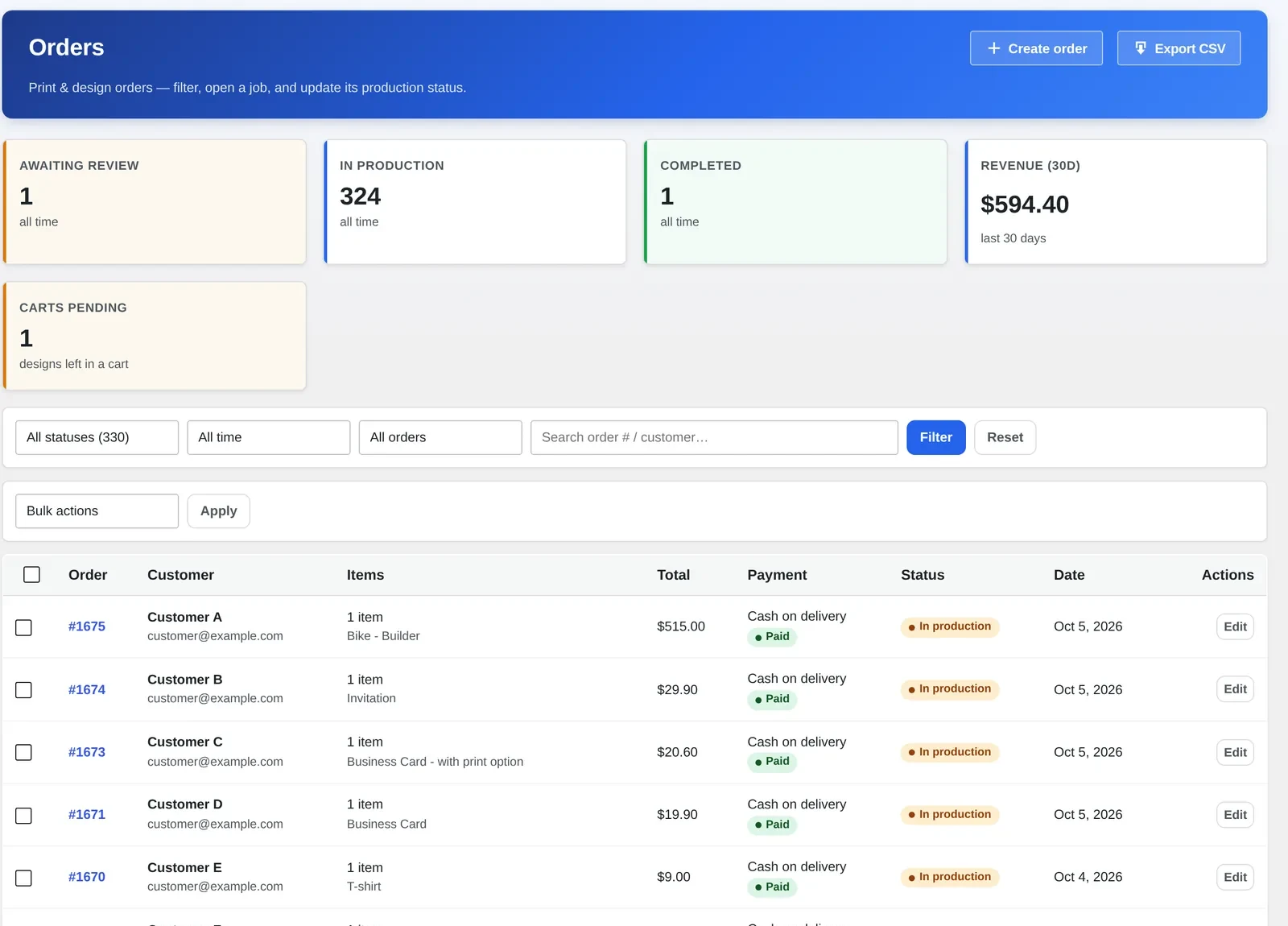Click the Customer column header
The width and height of the screenshot is (1288, 926).
click(180, 575)
